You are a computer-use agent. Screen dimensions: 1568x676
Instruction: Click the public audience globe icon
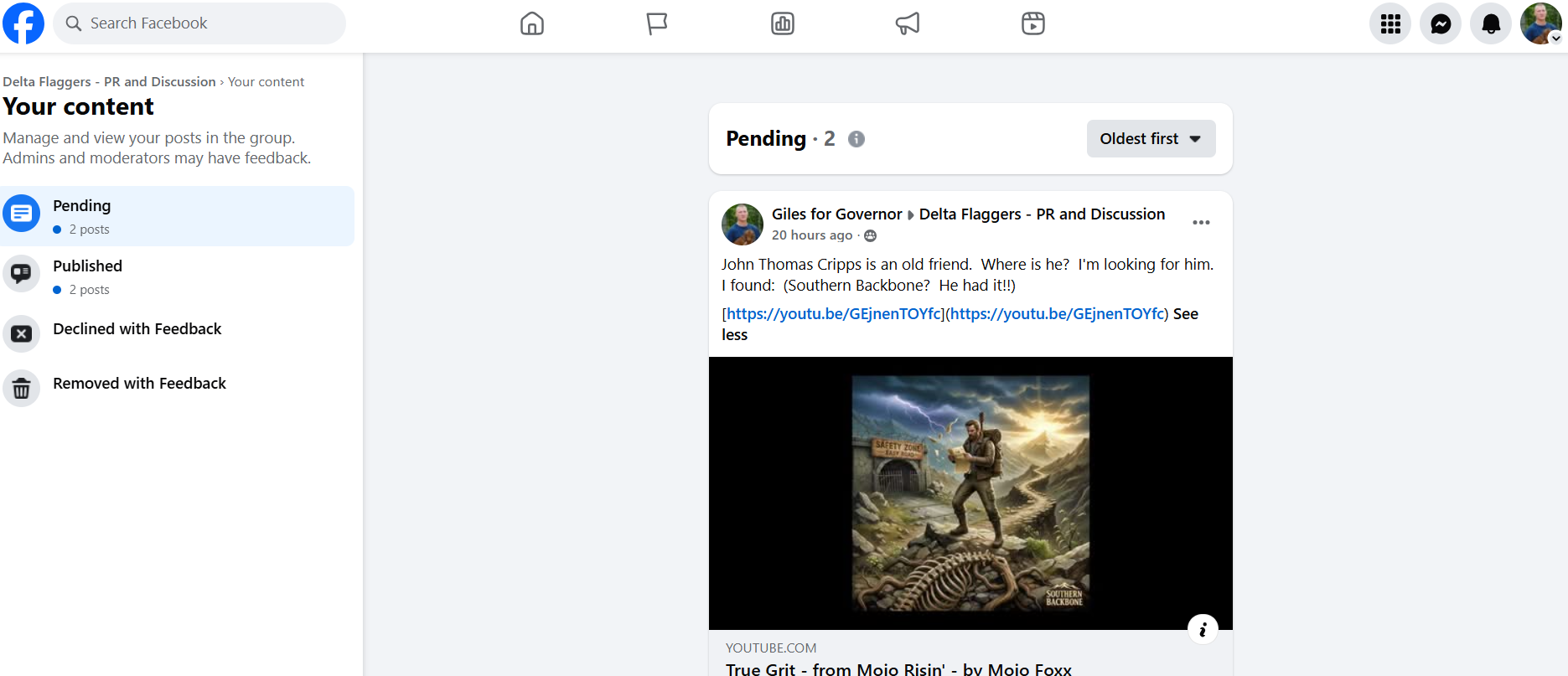pyautogui.click(x=870, y=236)
